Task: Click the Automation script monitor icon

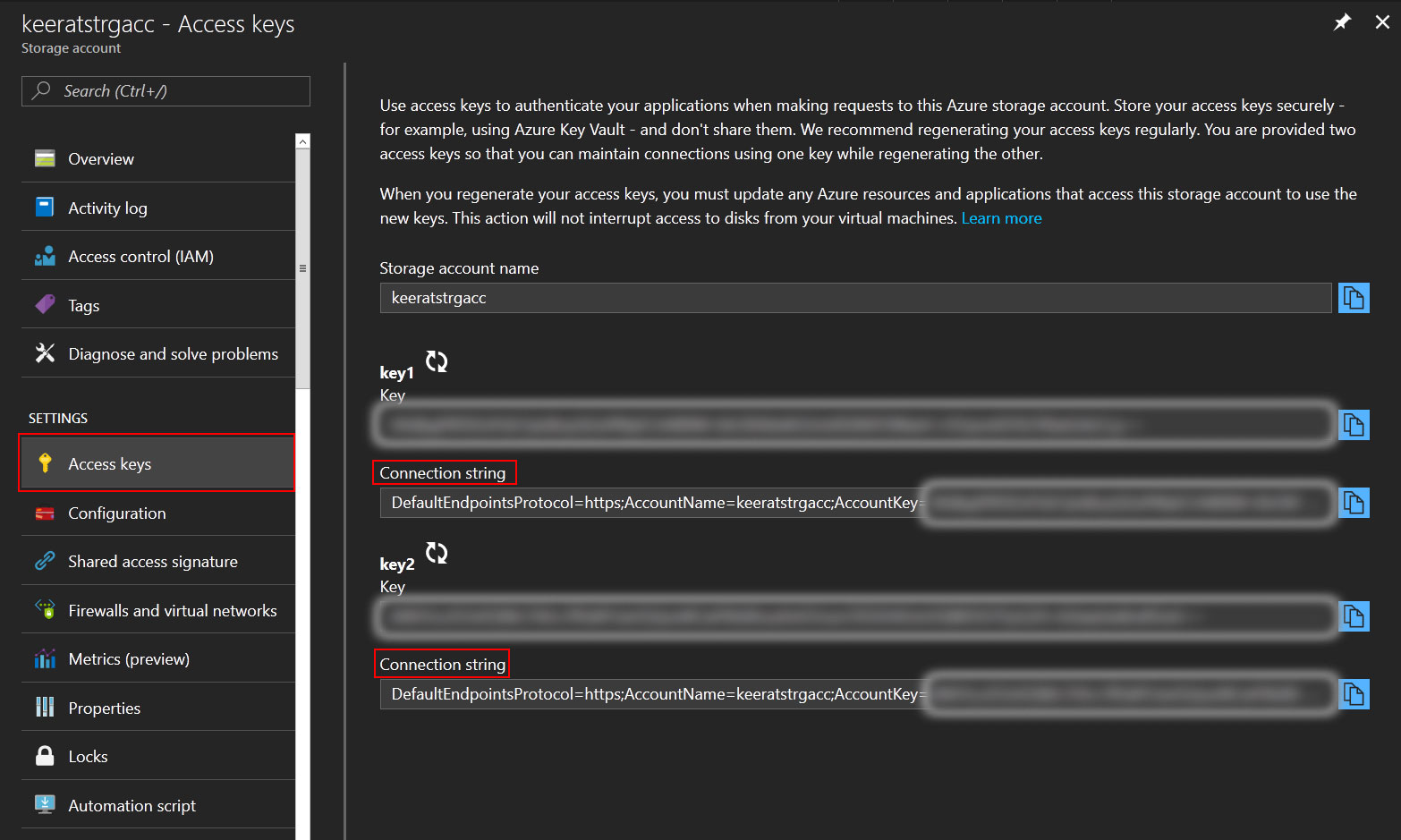Action: coord(45,805)
